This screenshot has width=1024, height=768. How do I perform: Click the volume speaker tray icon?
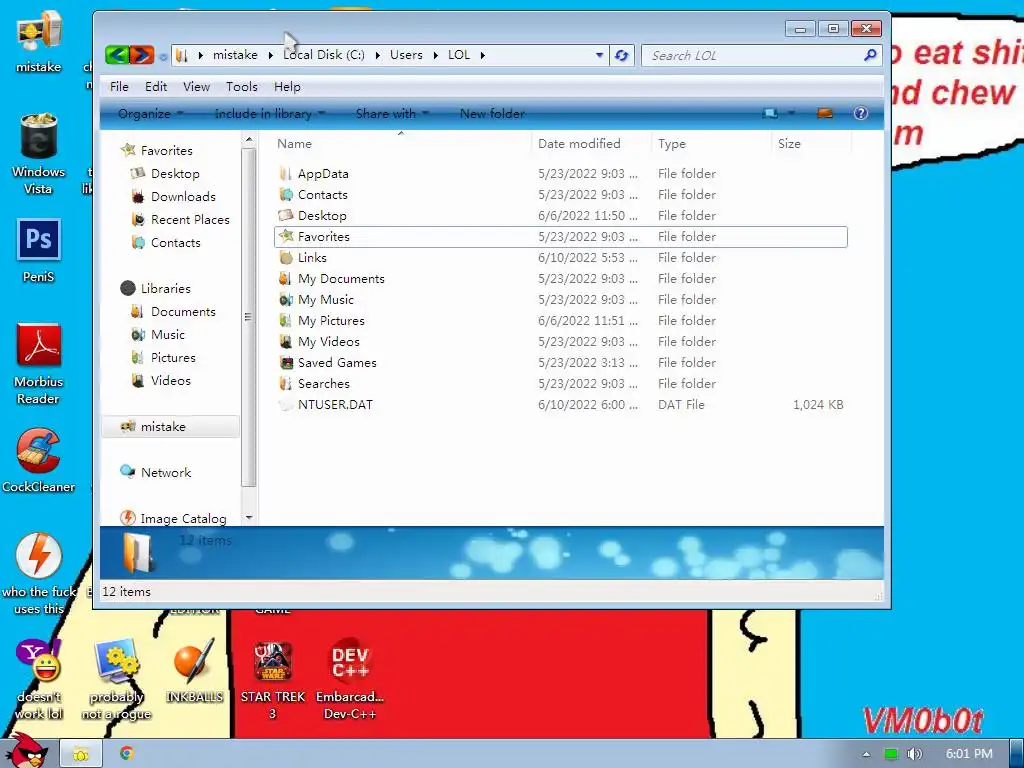click(914, 754)
